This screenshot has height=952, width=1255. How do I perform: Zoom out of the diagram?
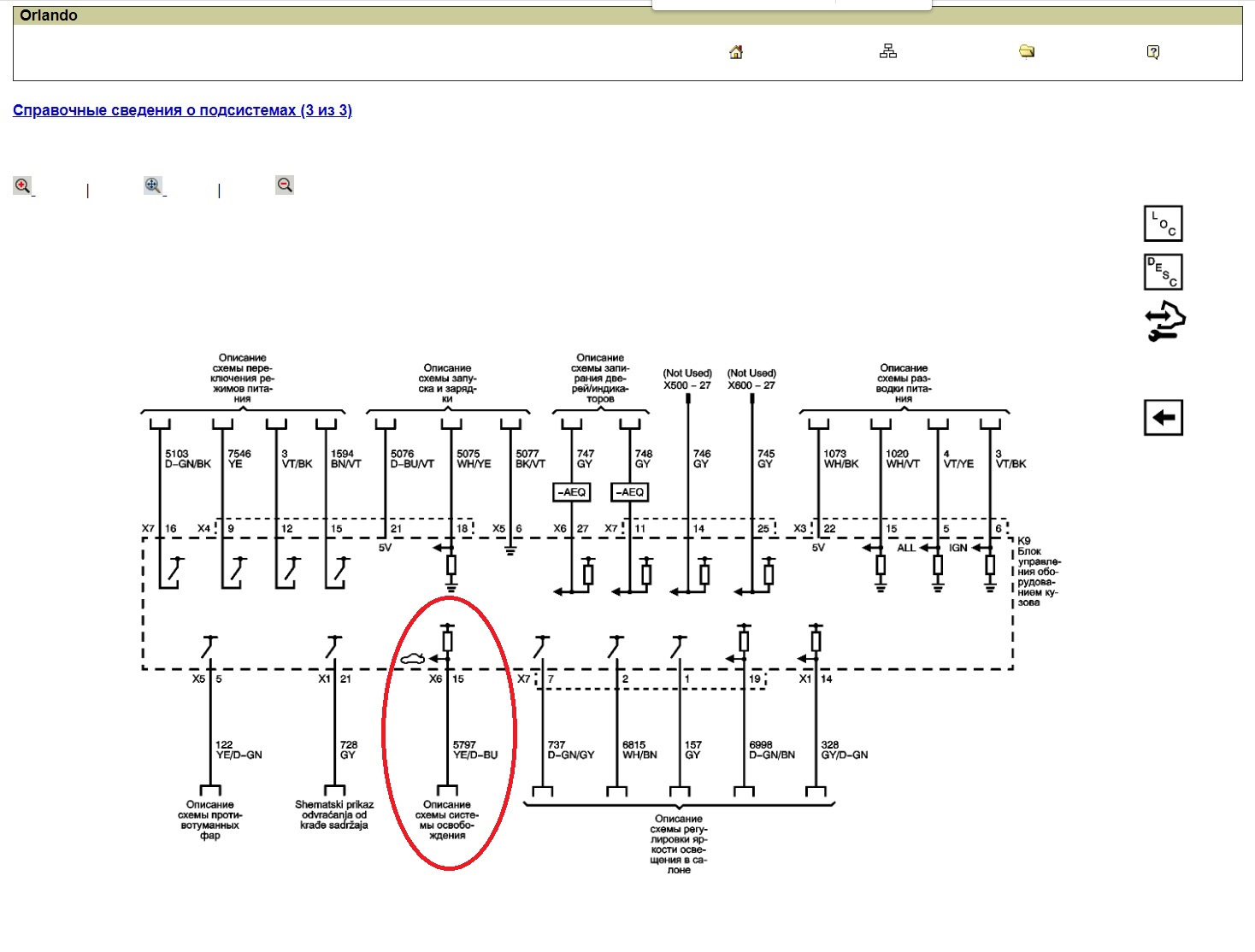tap(285, 185)
